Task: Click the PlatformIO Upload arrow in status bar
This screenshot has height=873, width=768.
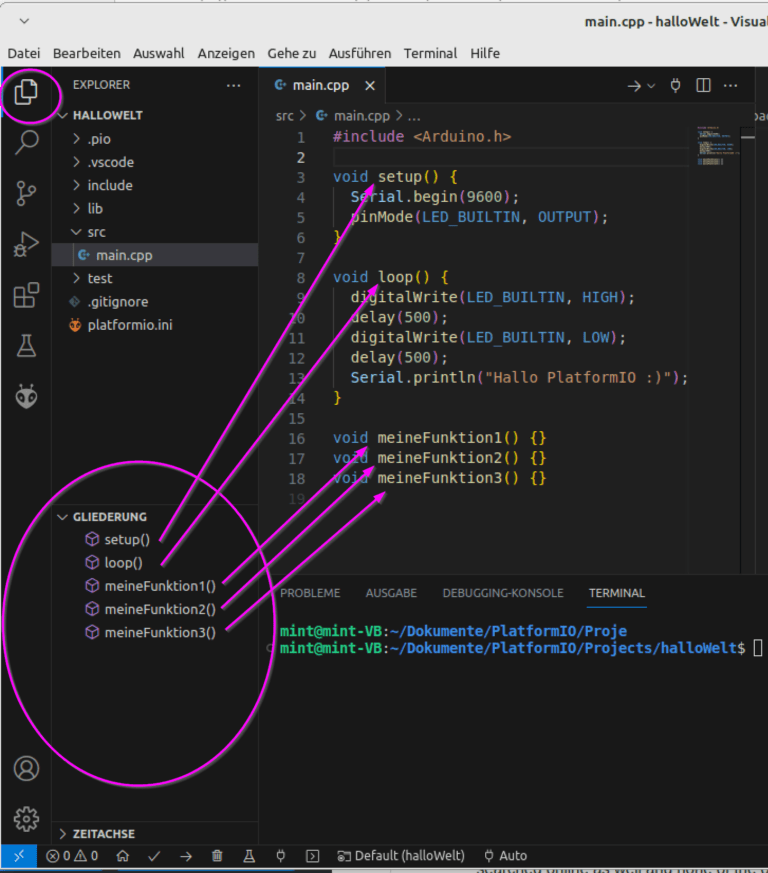Action: tap(186, 856)
